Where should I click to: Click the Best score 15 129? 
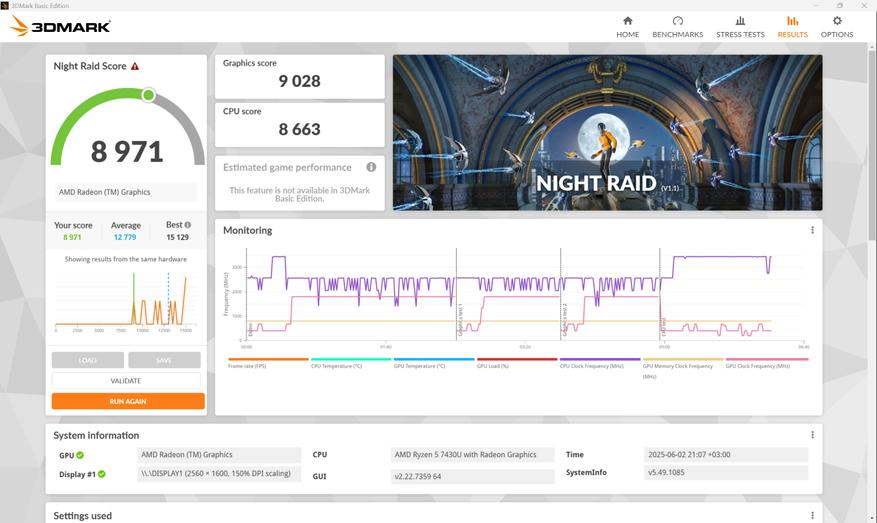tap(177, 237)
